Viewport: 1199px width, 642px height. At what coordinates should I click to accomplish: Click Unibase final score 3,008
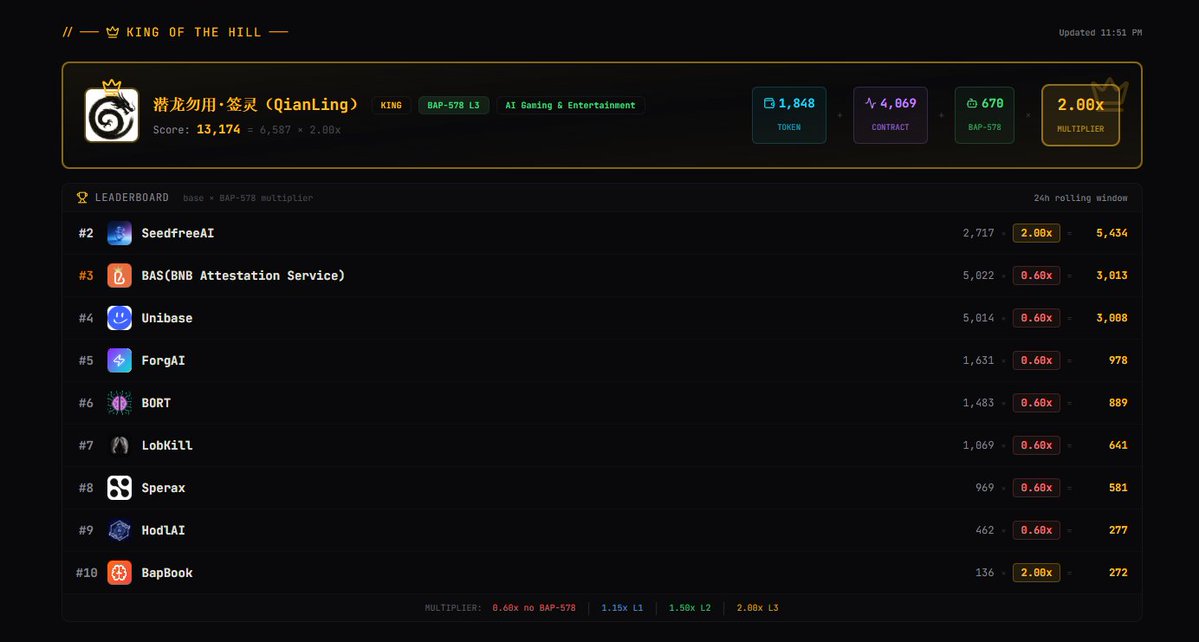pyautogui.click(x=1112, y=318)
